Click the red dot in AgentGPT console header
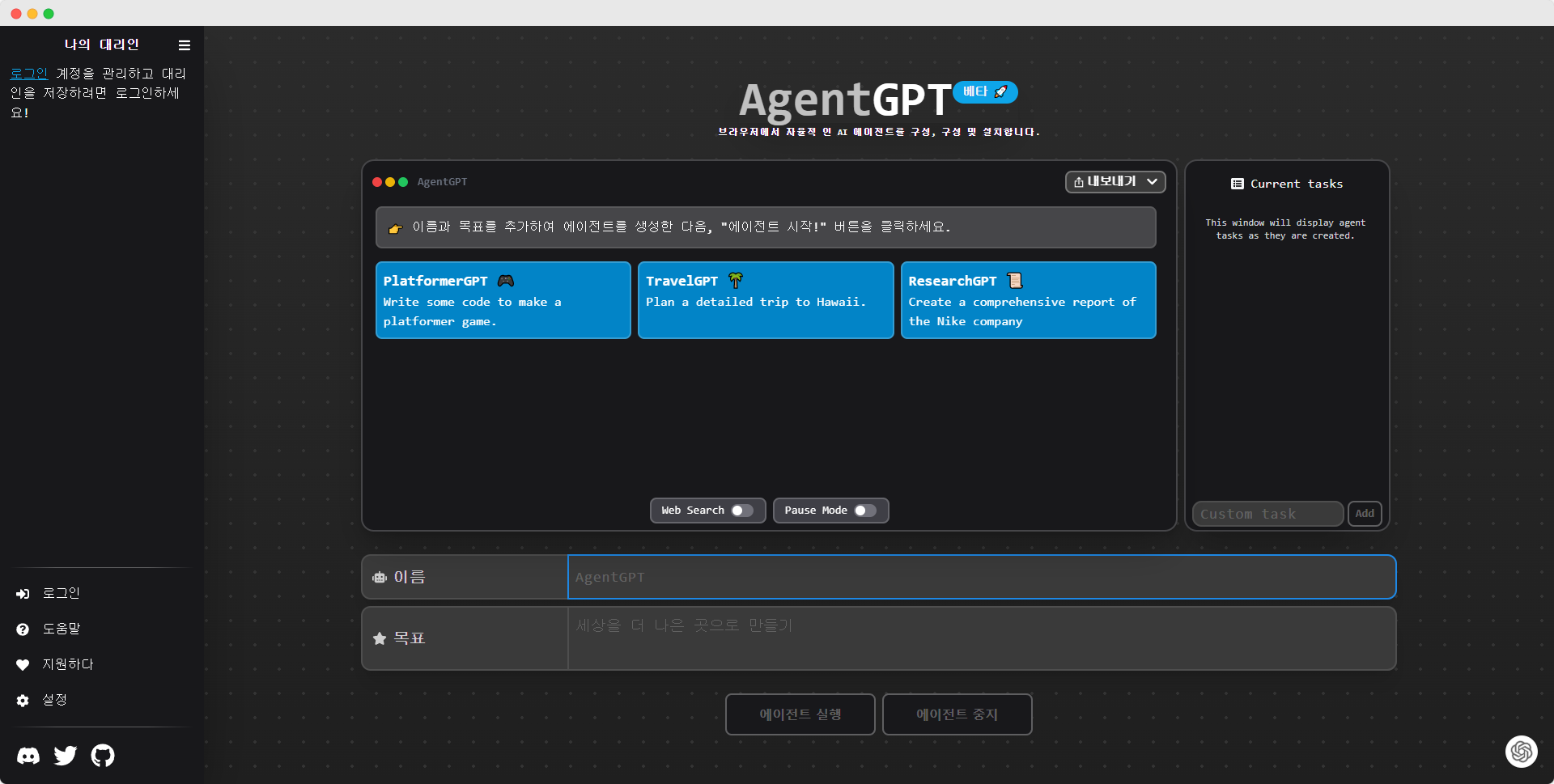Screen dimensions: 1554x784 click(x=377, y=182)
